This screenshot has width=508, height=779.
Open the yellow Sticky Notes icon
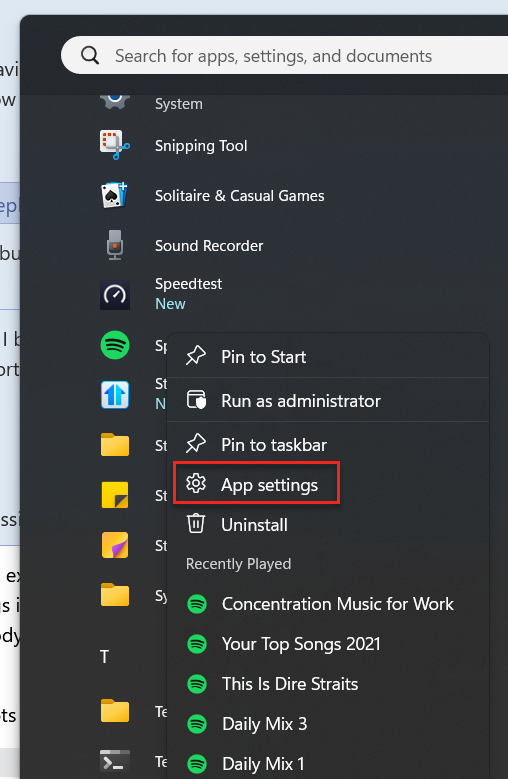(115, 494)
